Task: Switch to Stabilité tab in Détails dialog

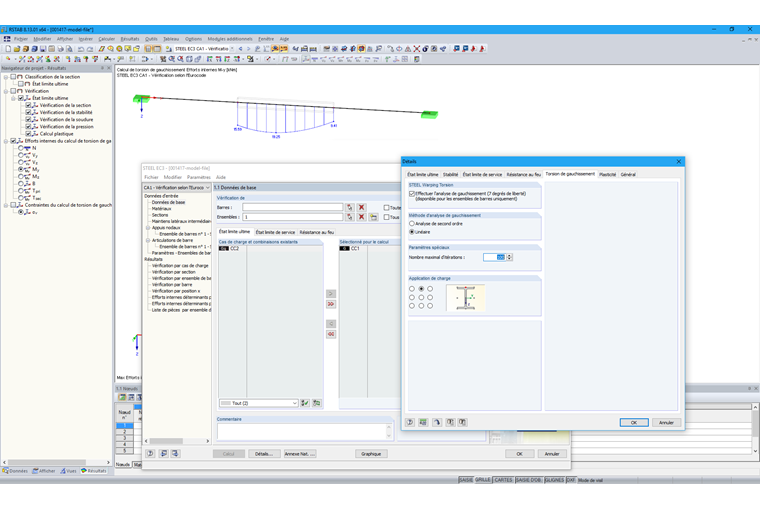Action: [450, 175]
